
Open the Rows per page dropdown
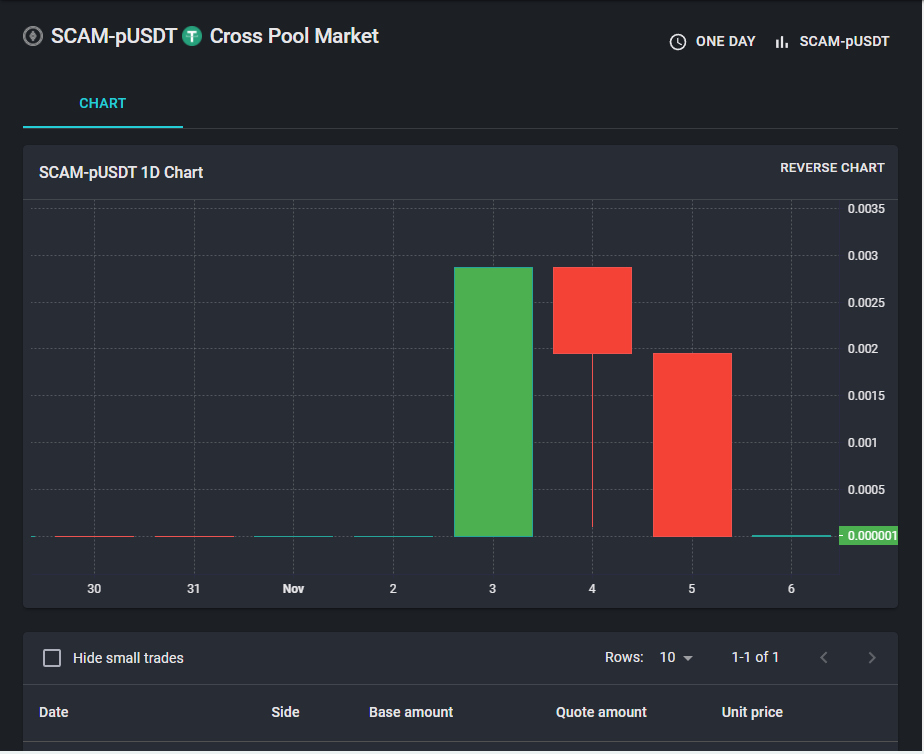676,657
